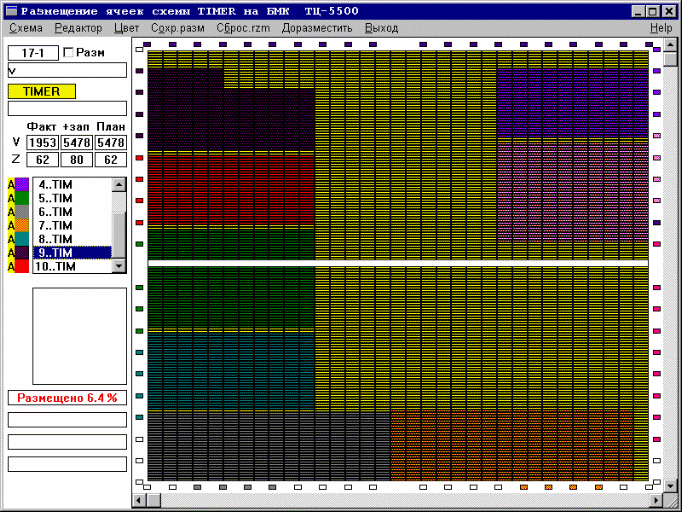Click the Z Факт field 62

(x=43, y=160)
